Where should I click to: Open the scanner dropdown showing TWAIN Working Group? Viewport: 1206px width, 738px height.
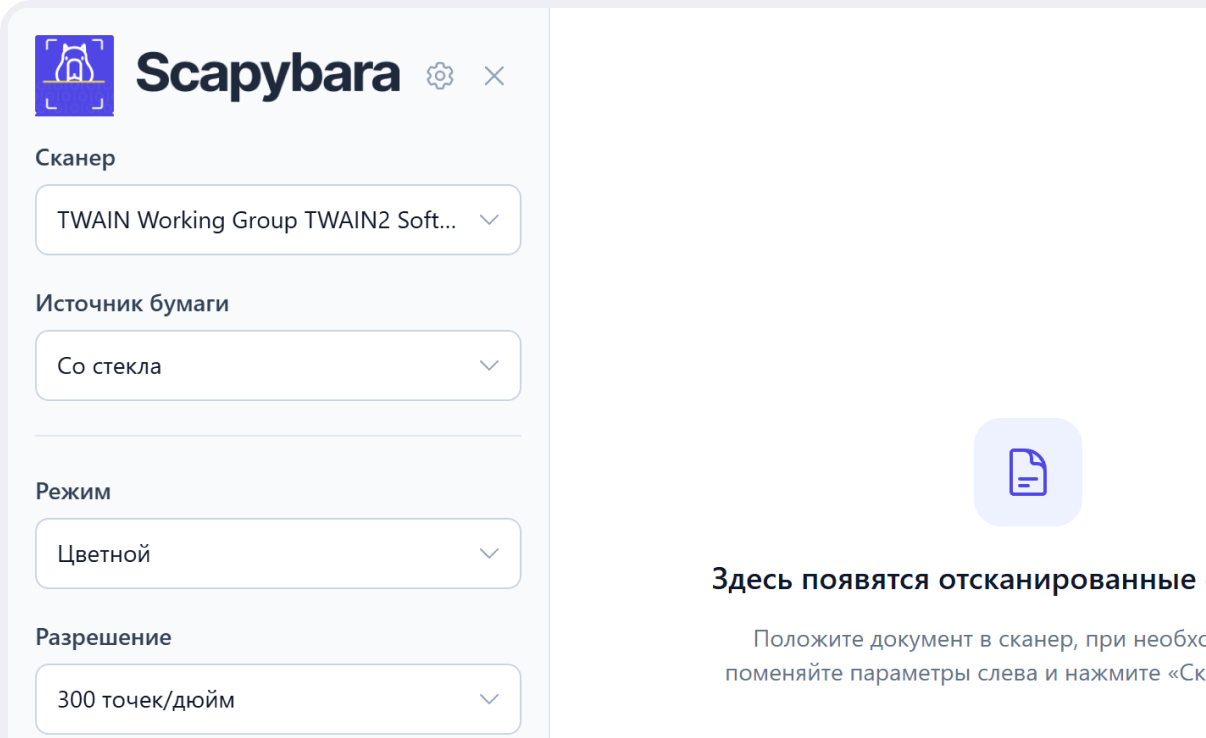[278, 220]
